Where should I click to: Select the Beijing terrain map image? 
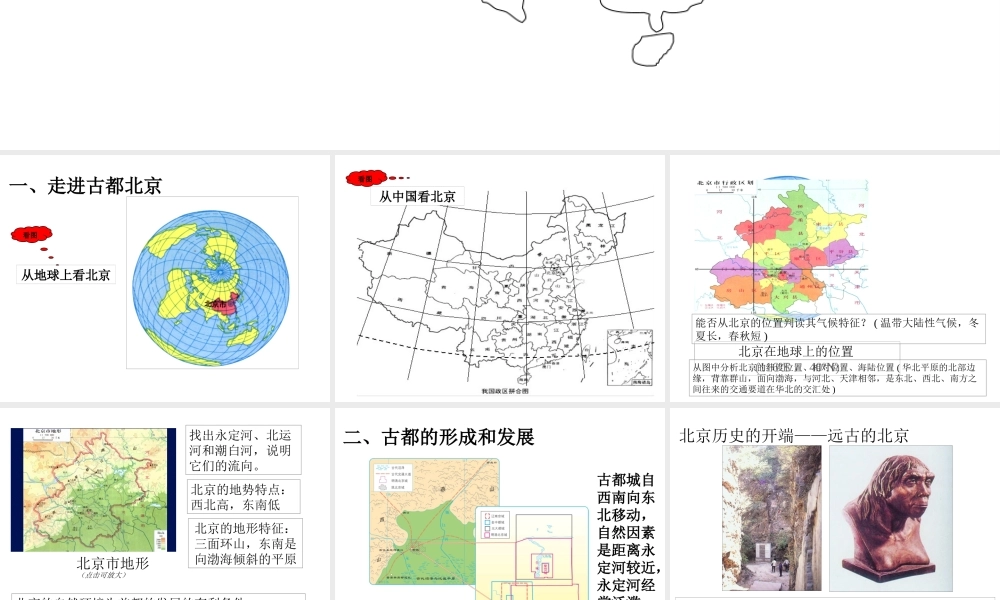click(93, 490)
